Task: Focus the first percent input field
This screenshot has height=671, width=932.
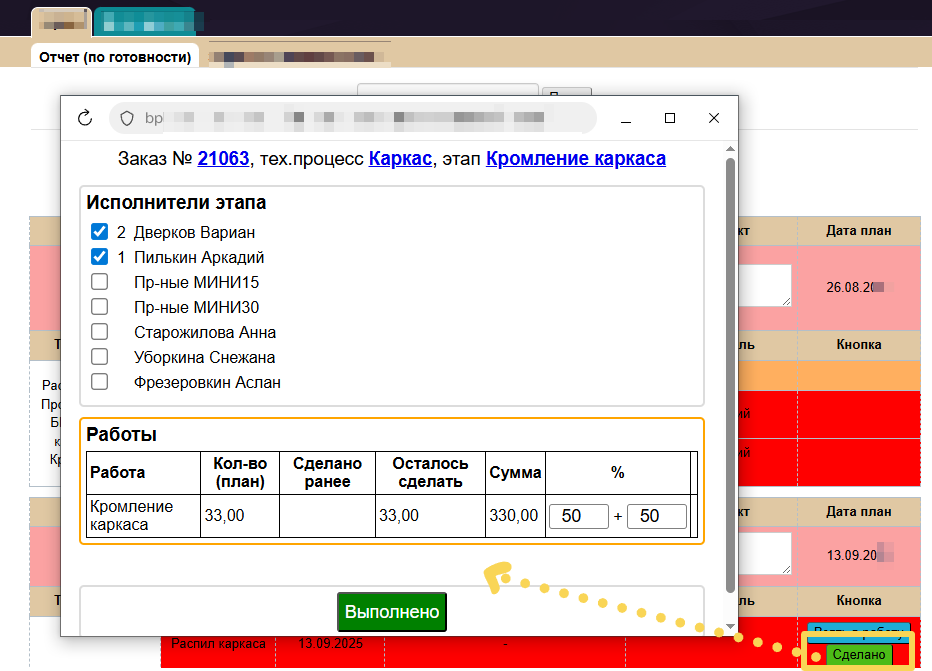Action: pyautogui.click(x=578, y=516)
